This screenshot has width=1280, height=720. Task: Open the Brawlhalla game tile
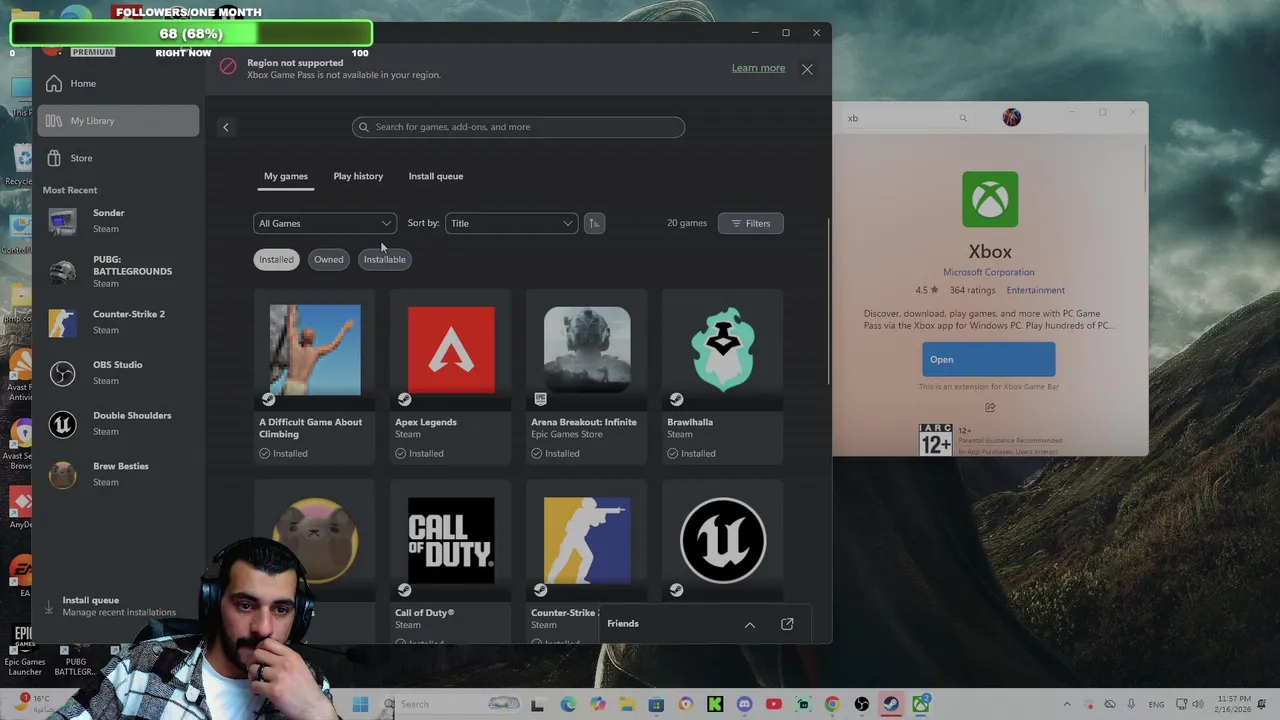[723, 377]
